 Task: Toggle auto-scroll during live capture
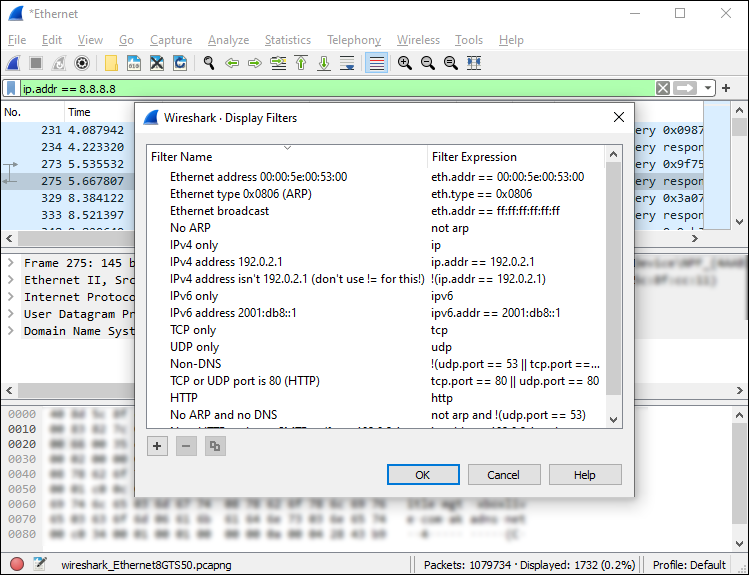coord(347,63)
